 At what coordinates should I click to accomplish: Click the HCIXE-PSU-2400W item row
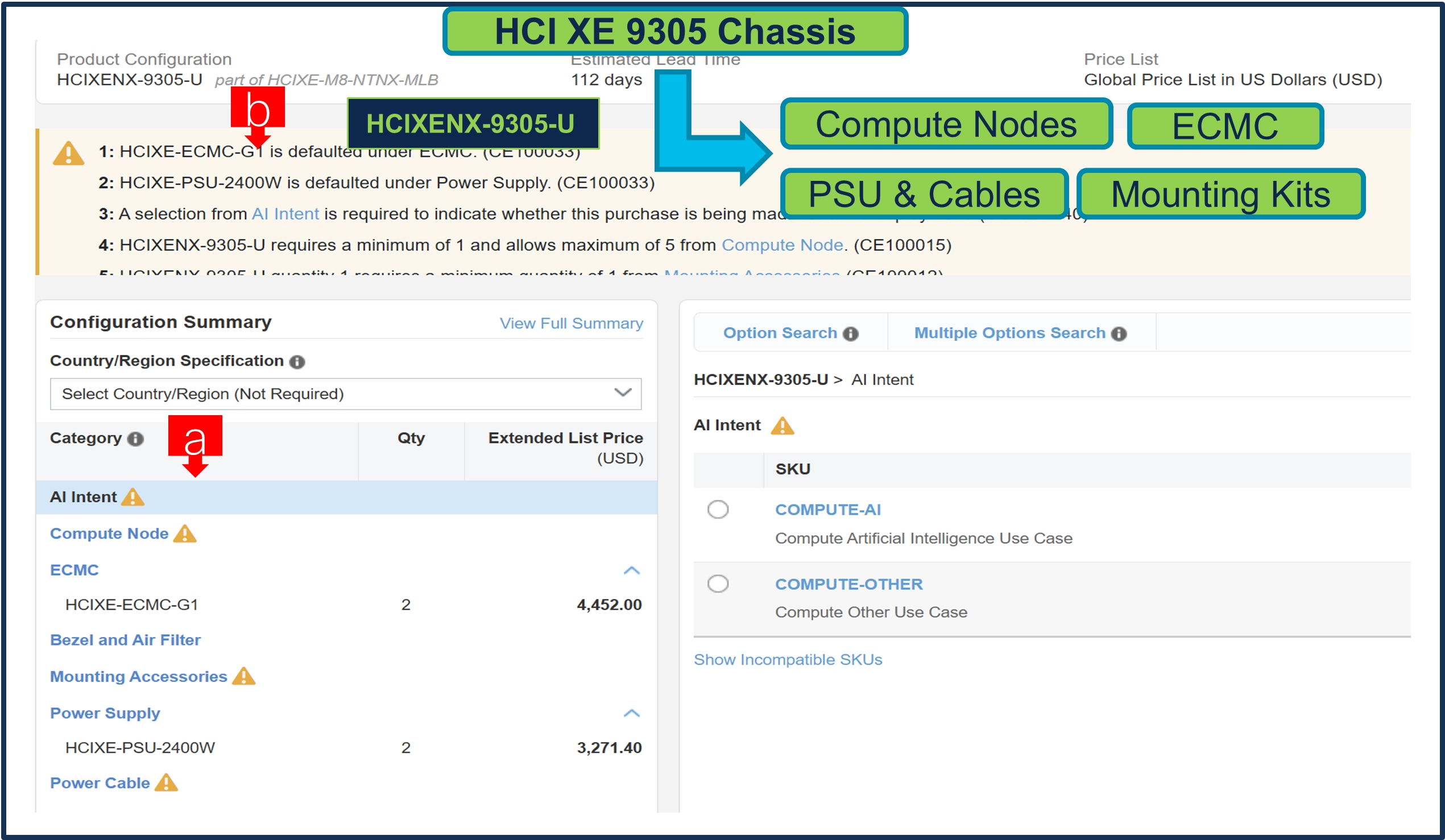[346, 748]
